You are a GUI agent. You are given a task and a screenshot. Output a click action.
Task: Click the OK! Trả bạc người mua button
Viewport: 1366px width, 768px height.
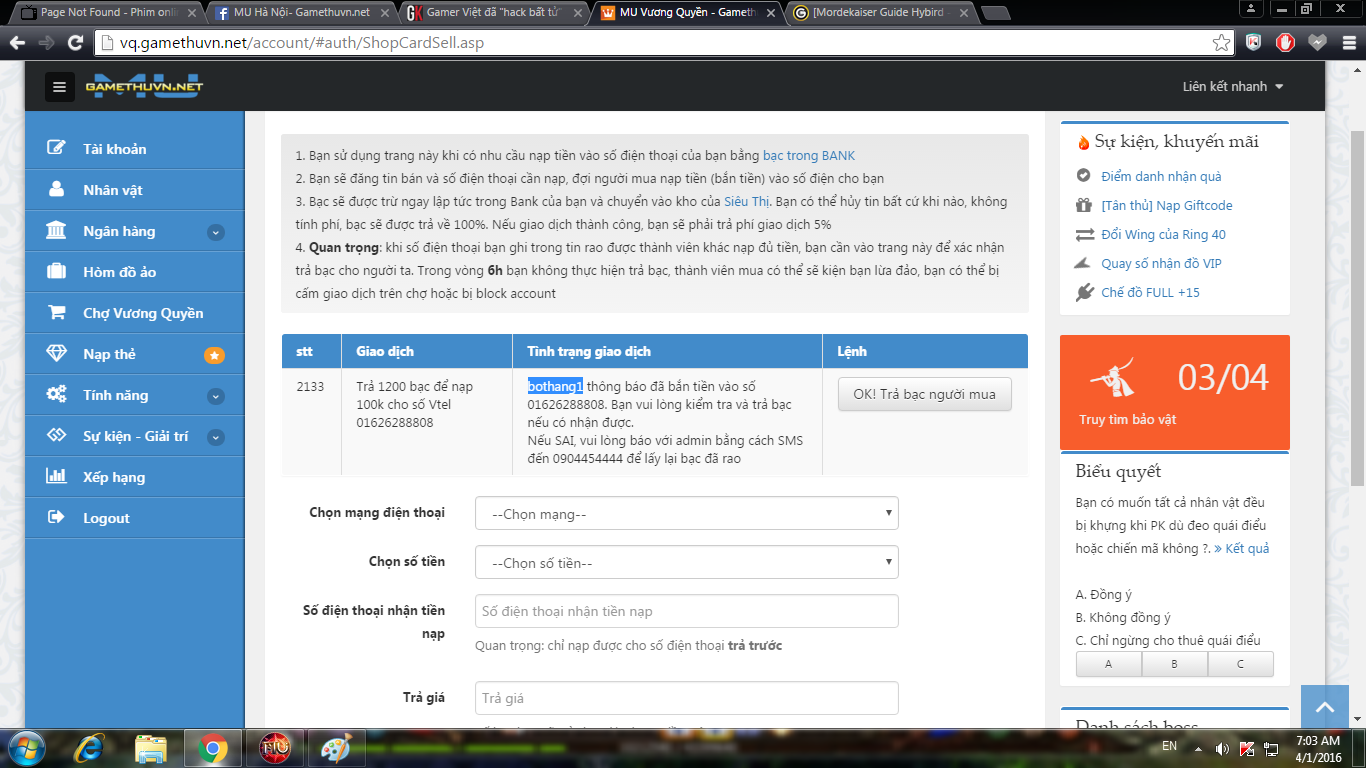tap(924, 394)
